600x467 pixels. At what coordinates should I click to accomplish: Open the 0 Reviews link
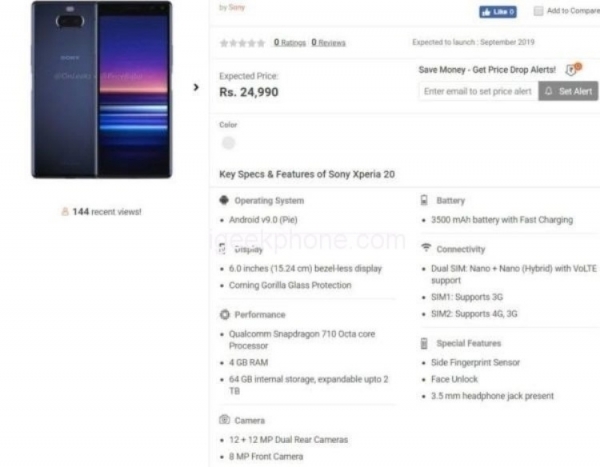[x=328, y=43]
